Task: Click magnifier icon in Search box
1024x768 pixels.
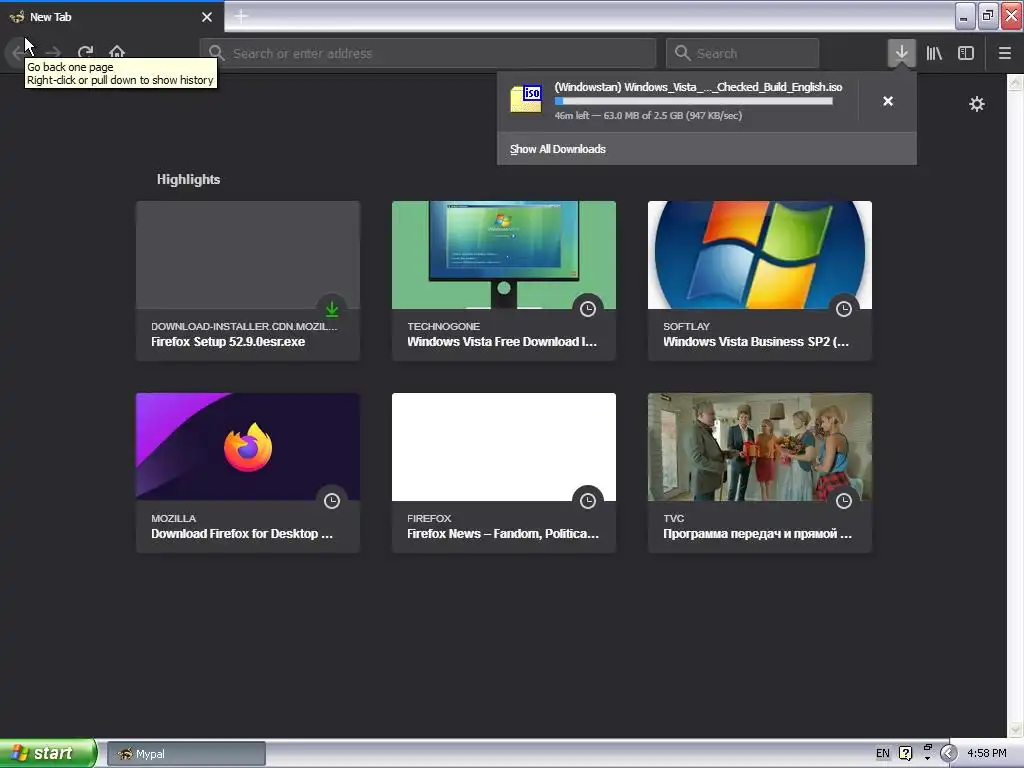Action: pyautogui.click(x=682, y=54)
